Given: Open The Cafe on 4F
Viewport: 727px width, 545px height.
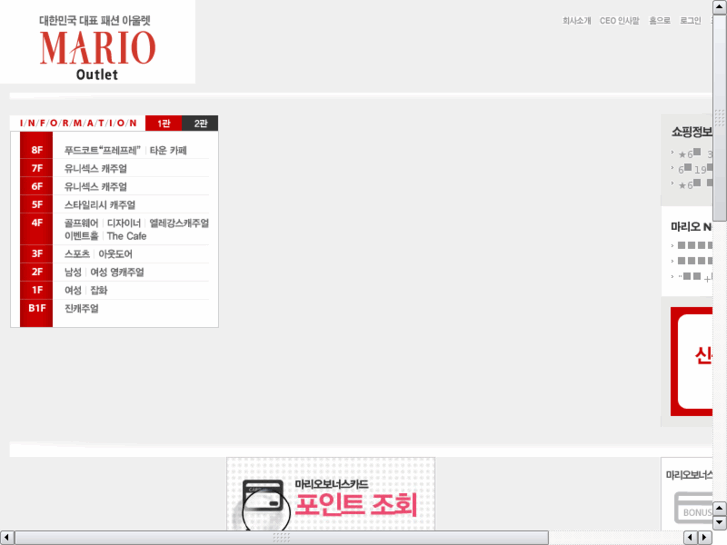Looking at the screenshot, I should (x=127, y=236).
